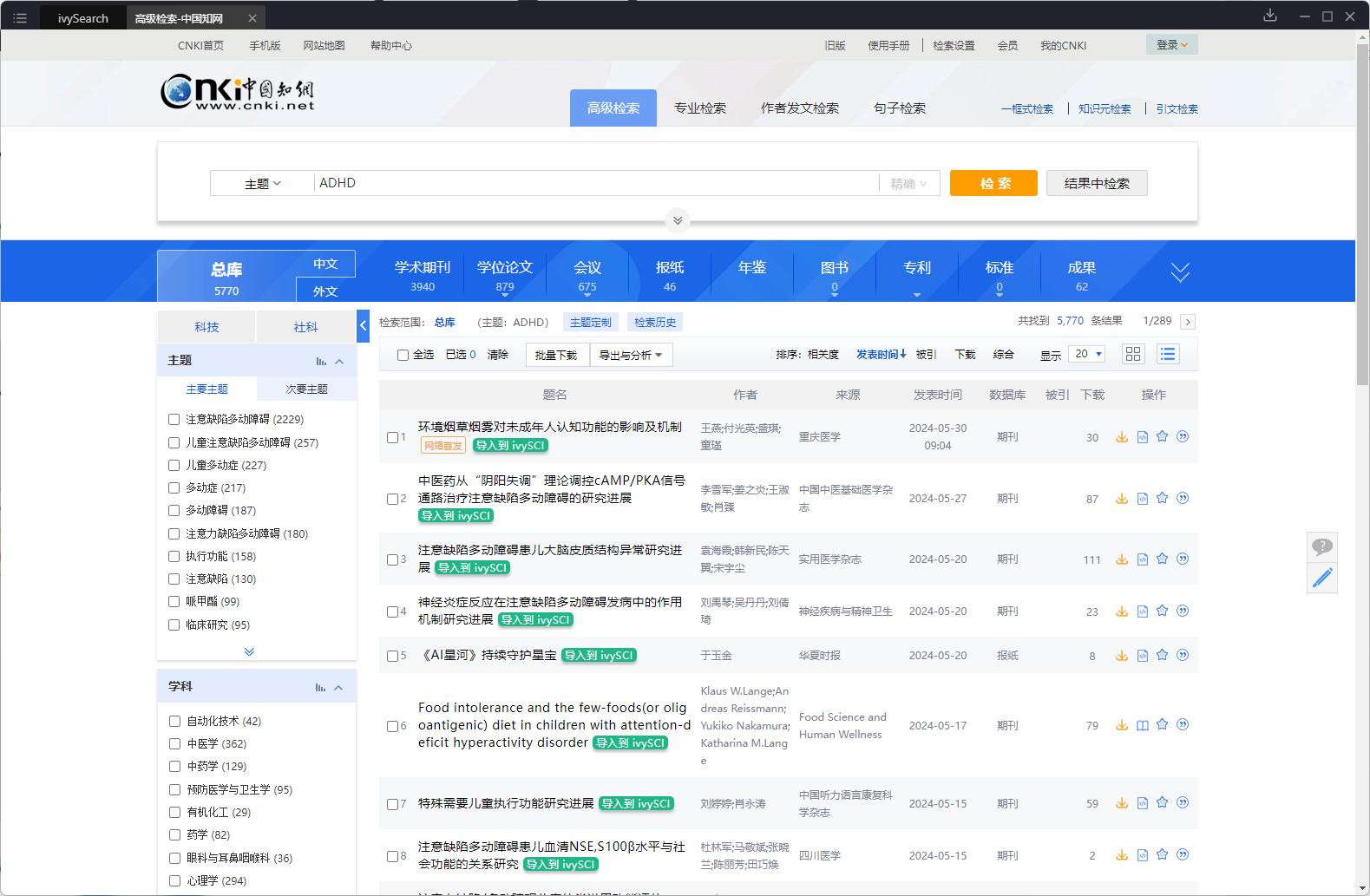1370x896 pixels.
Task: Show more 主题 filter items
Action: (249, 651)
